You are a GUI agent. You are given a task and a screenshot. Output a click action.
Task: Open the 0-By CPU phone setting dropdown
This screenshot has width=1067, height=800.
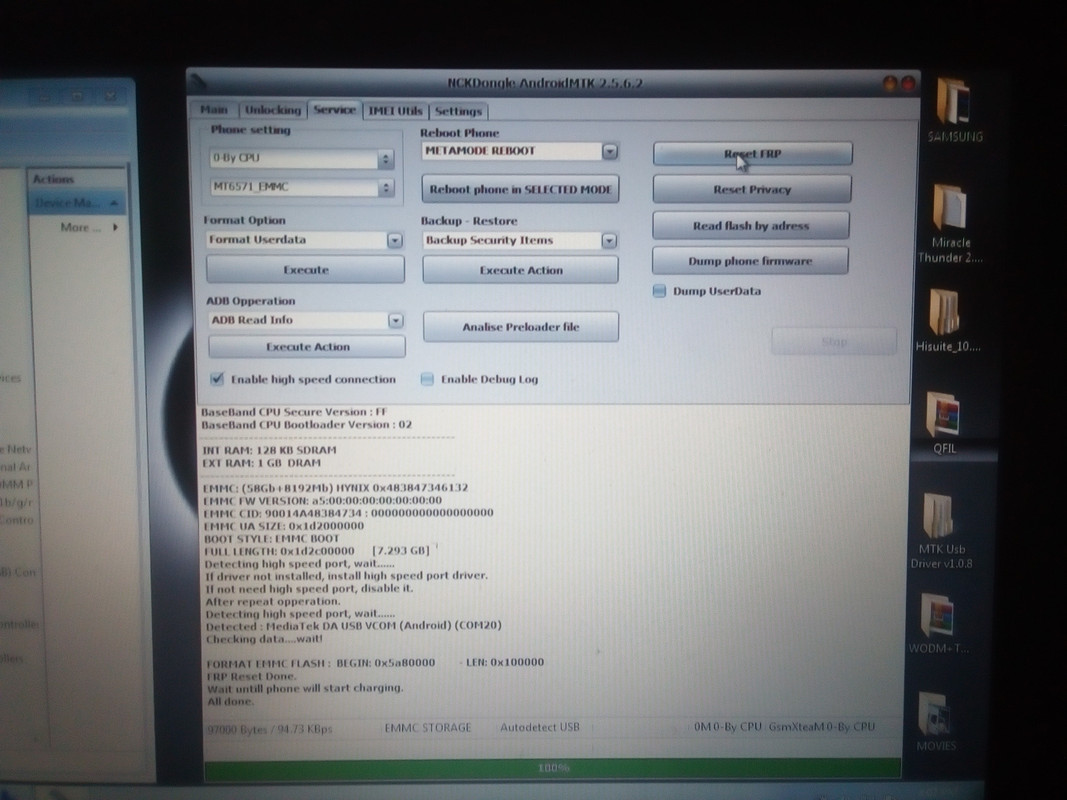coord(301,158)
